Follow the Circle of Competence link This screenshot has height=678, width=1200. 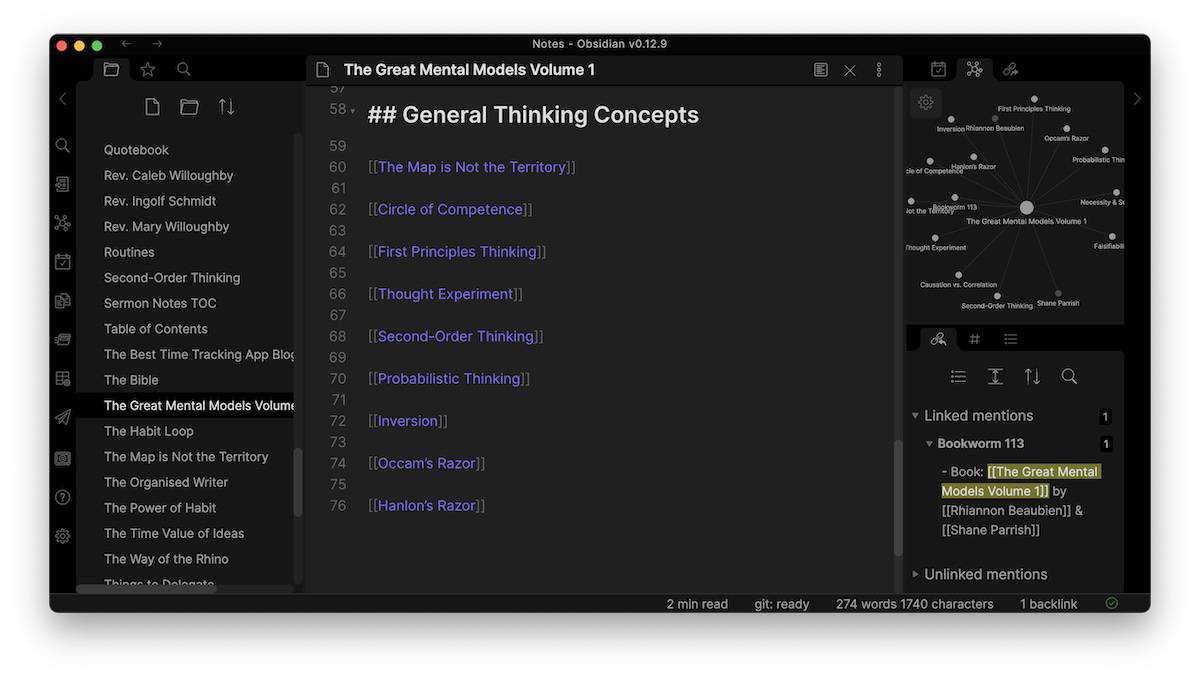[450, 209]
